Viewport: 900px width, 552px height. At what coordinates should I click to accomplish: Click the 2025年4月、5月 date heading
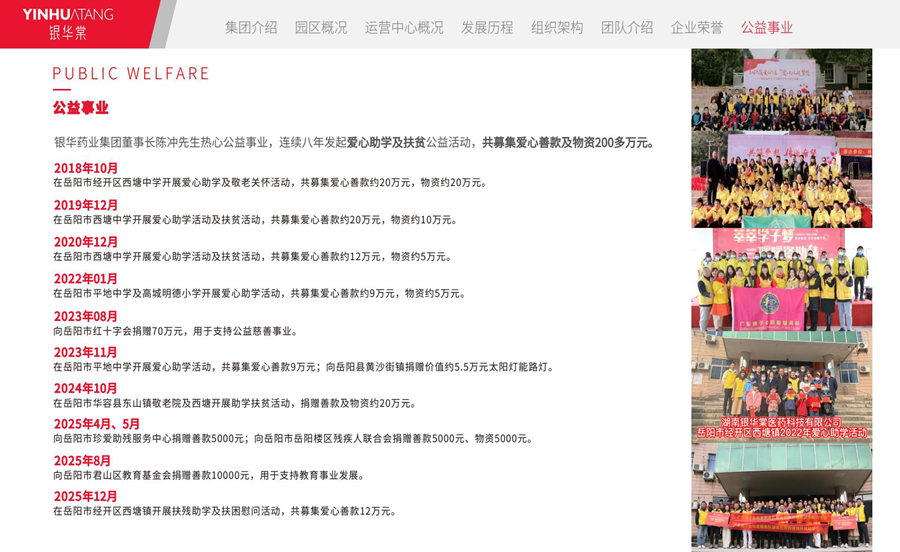[97, 424]
